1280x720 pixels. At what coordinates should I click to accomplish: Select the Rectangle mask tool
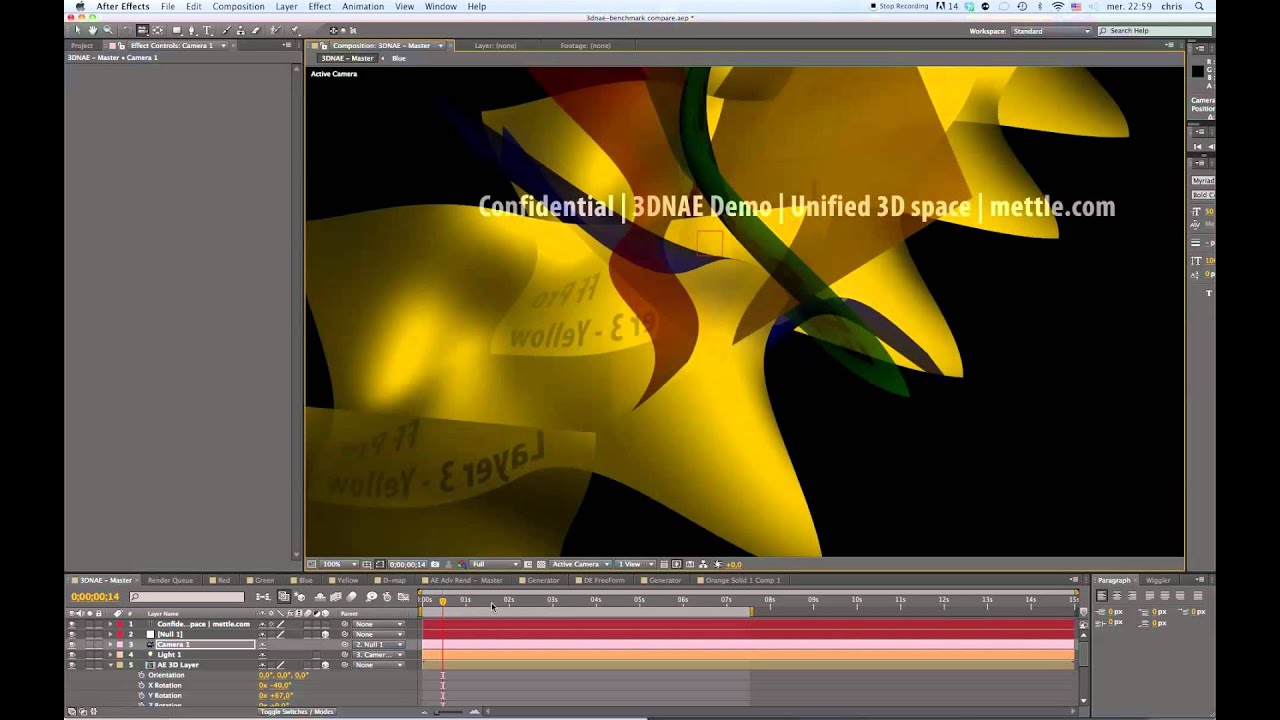177,30
